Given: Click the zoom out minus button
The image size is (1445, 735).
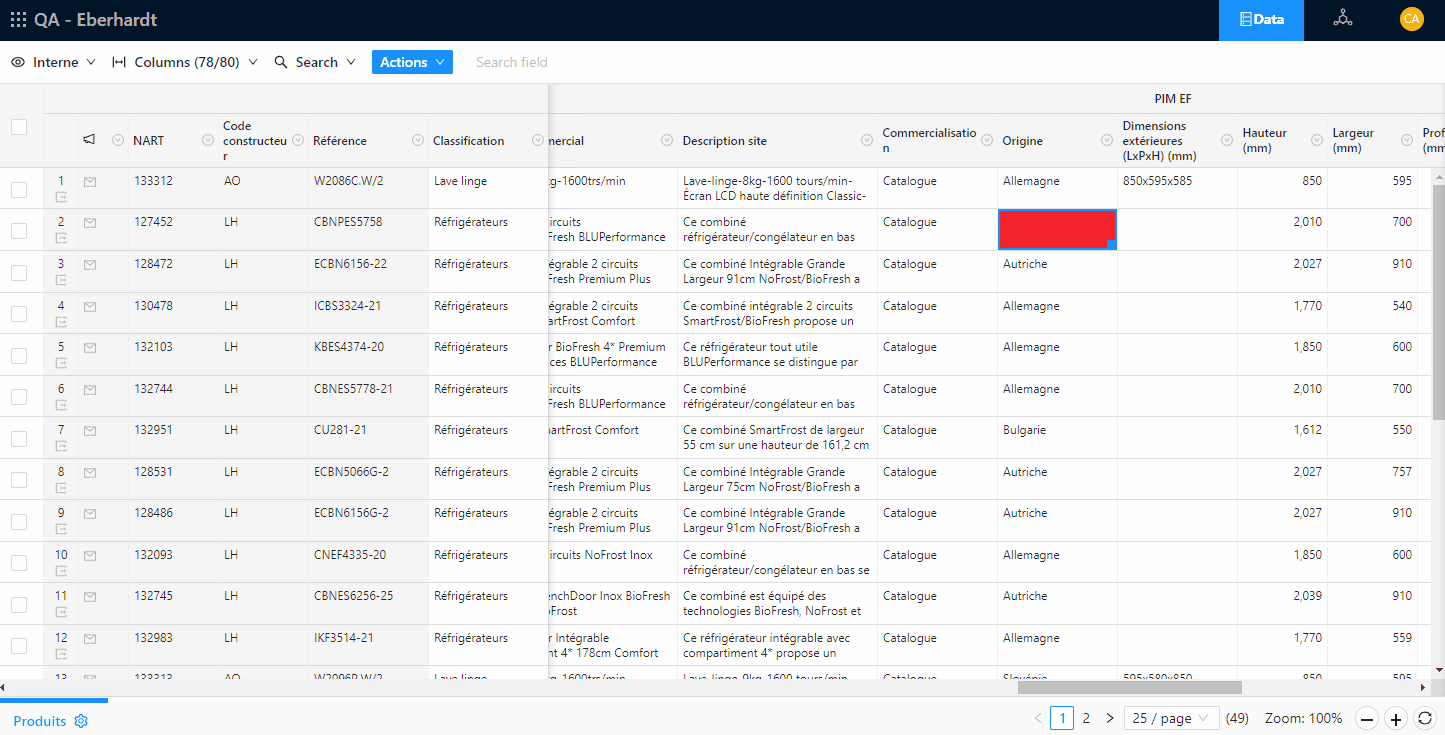Looking at the screenshot, I should (1367, 718).
